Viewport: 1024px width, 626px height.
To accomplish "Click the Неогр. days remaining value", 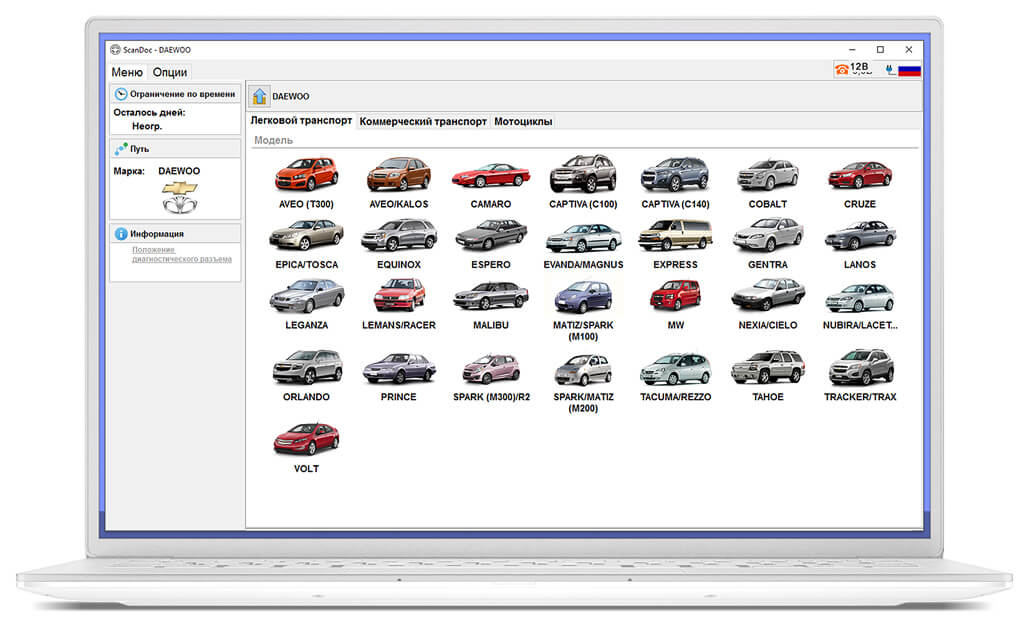I will [147, 126].
